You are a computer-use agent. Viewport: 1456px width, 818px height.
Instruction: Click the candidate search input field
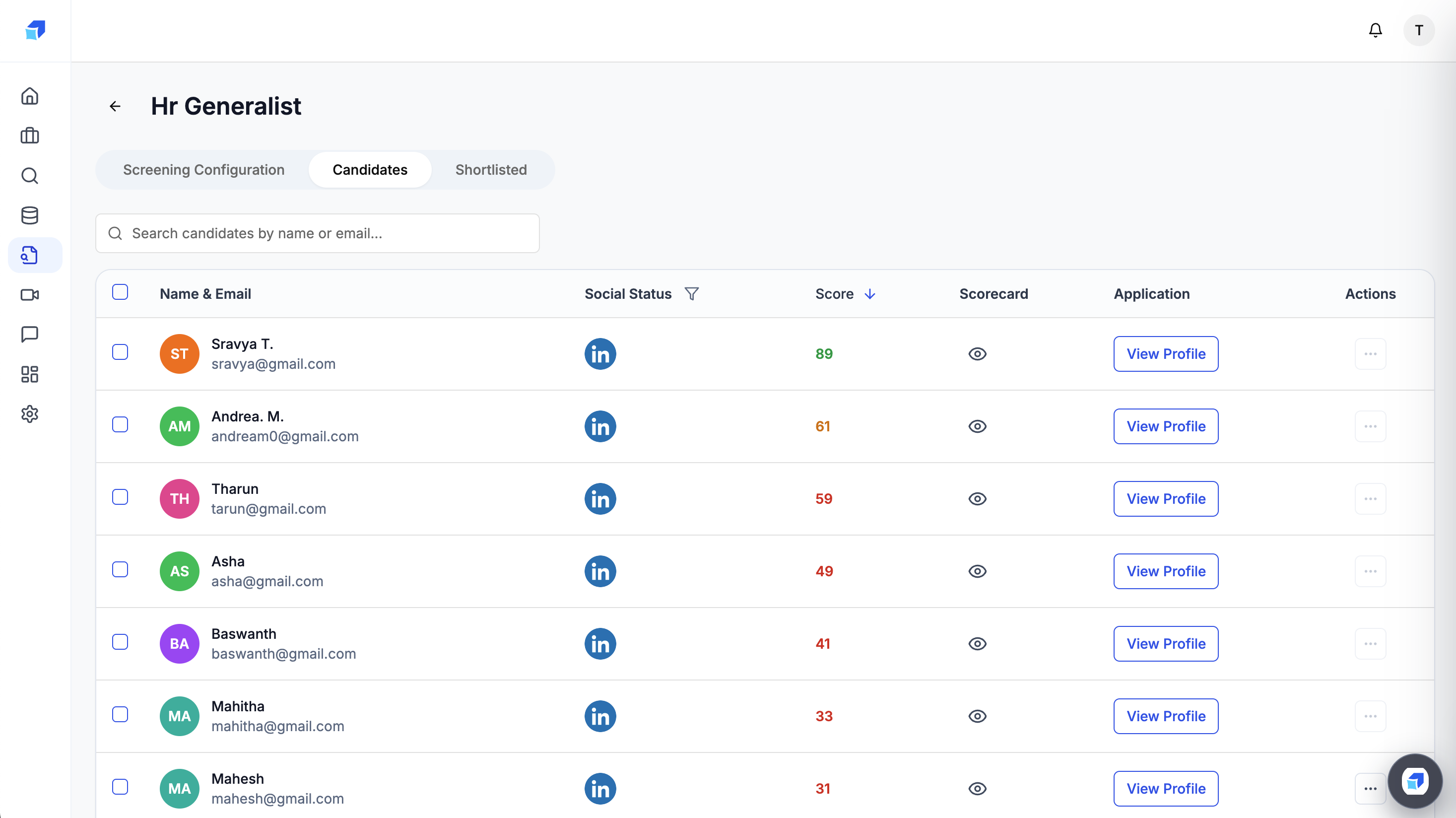click(317, 233)
